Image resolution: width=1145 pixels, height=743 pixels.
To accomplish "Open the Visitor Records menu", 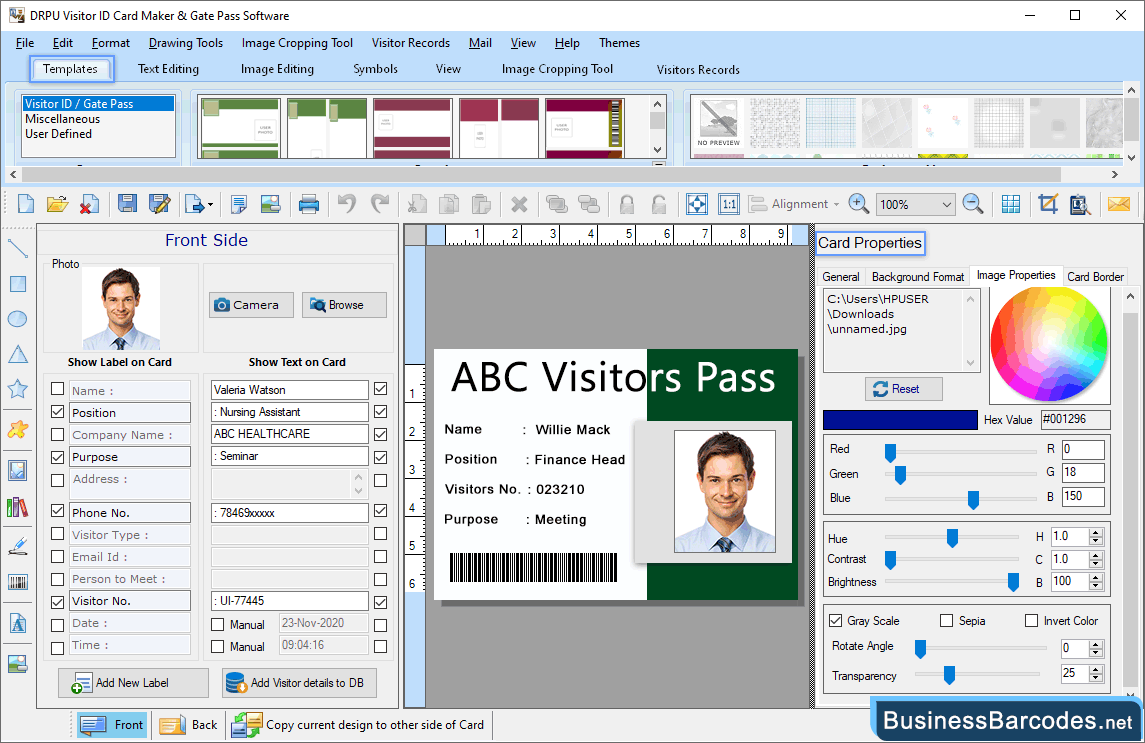I will pos(410,43).
